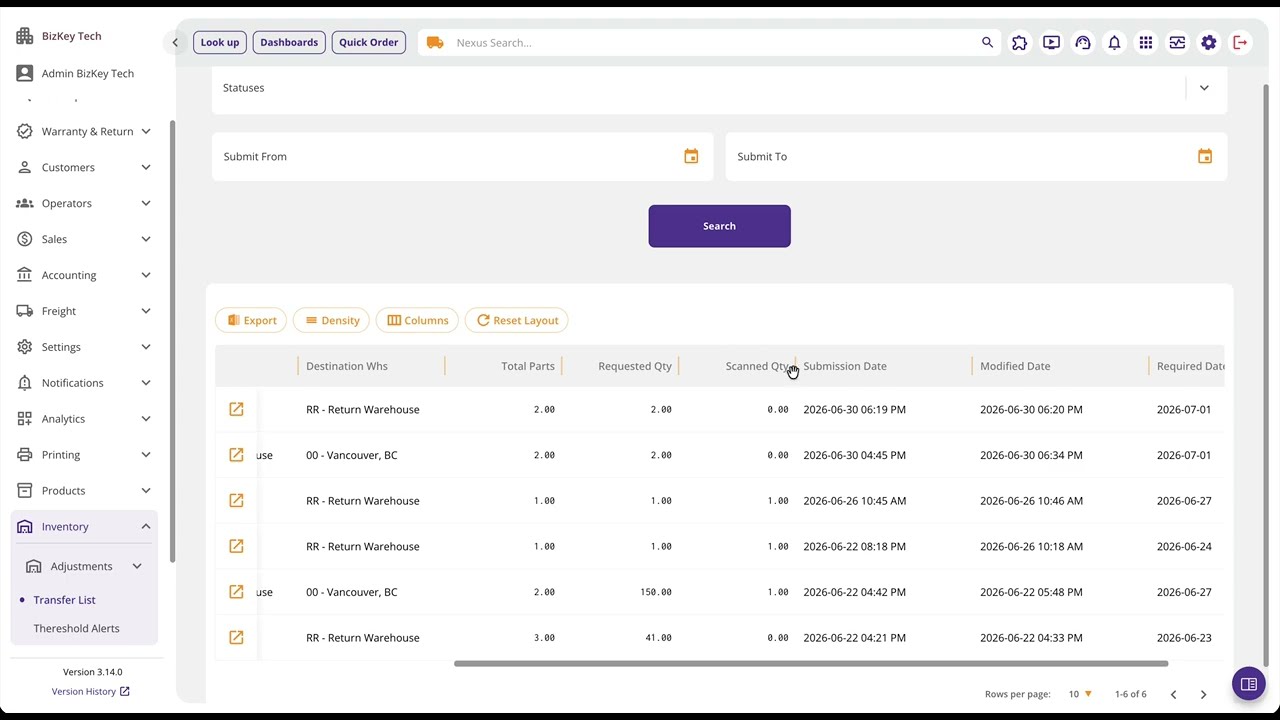
Task: Click the BizKey Tech building icon
Action: [25, 36]
